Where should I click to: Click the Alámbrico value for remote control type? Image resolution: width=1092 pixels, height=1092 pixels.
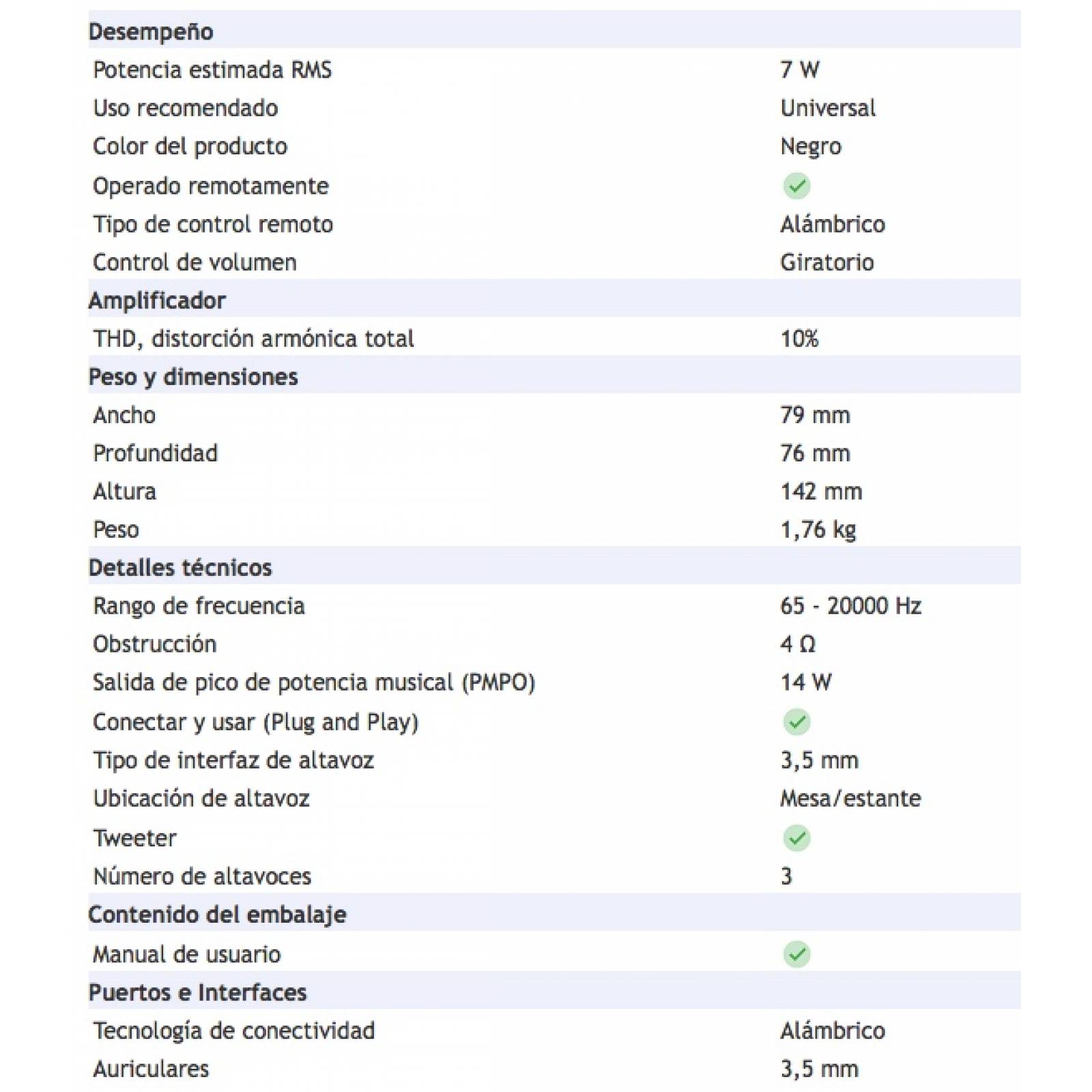point(833,224)
